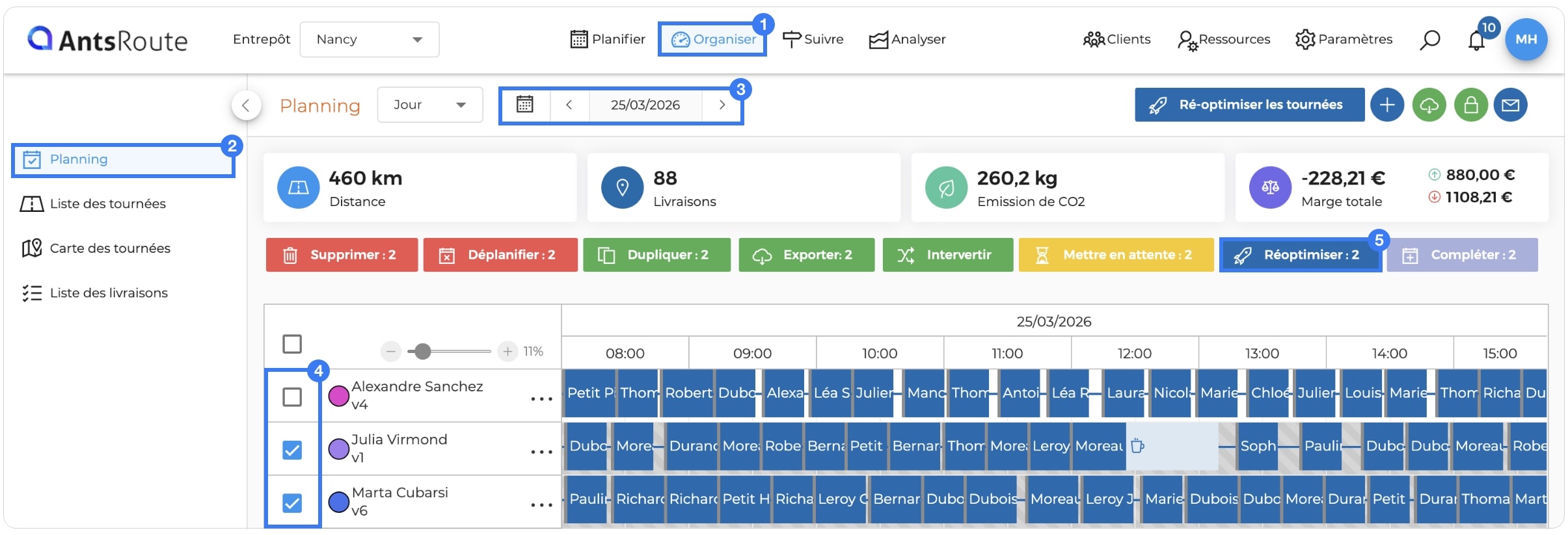Click the timeline zoom slider handle
1568x535 pixels.
coord(423,352)
